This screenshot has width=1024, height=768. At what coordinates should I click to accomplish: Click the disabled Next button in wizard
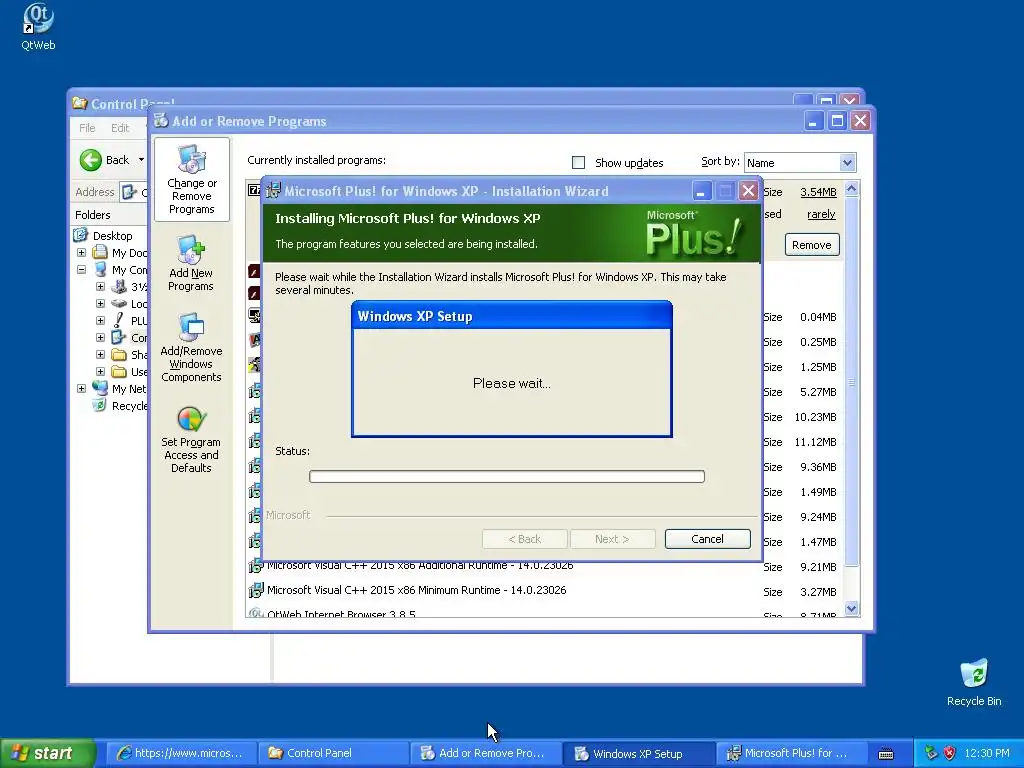coord(612,539)
